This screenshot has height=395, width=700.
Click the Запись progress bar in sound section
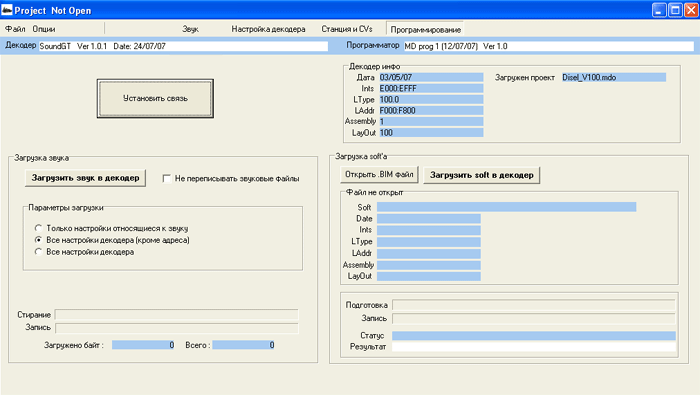pos(176,328)
